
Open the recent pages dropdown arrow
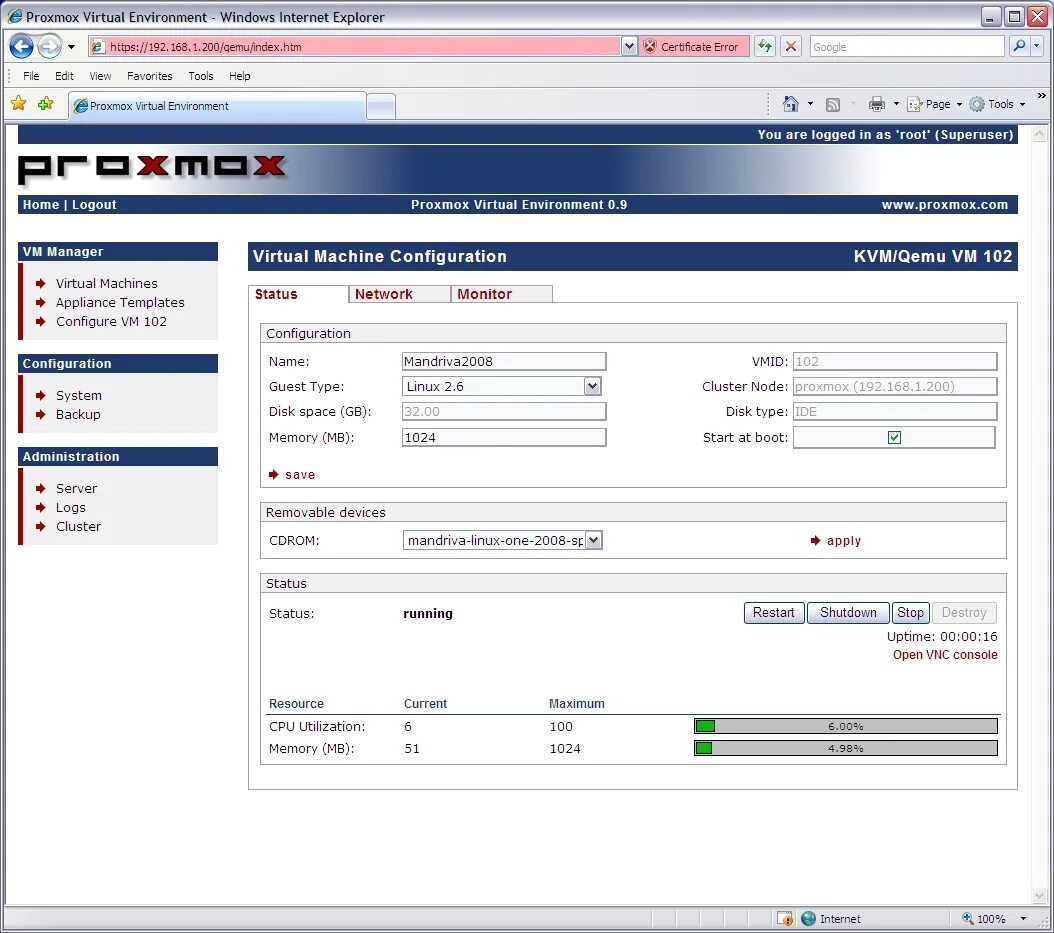[x=71, y=47]
